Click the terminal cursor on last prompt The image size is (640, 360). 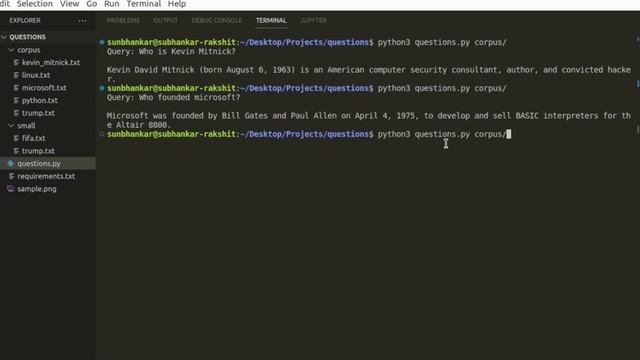(x=509, y=134)
